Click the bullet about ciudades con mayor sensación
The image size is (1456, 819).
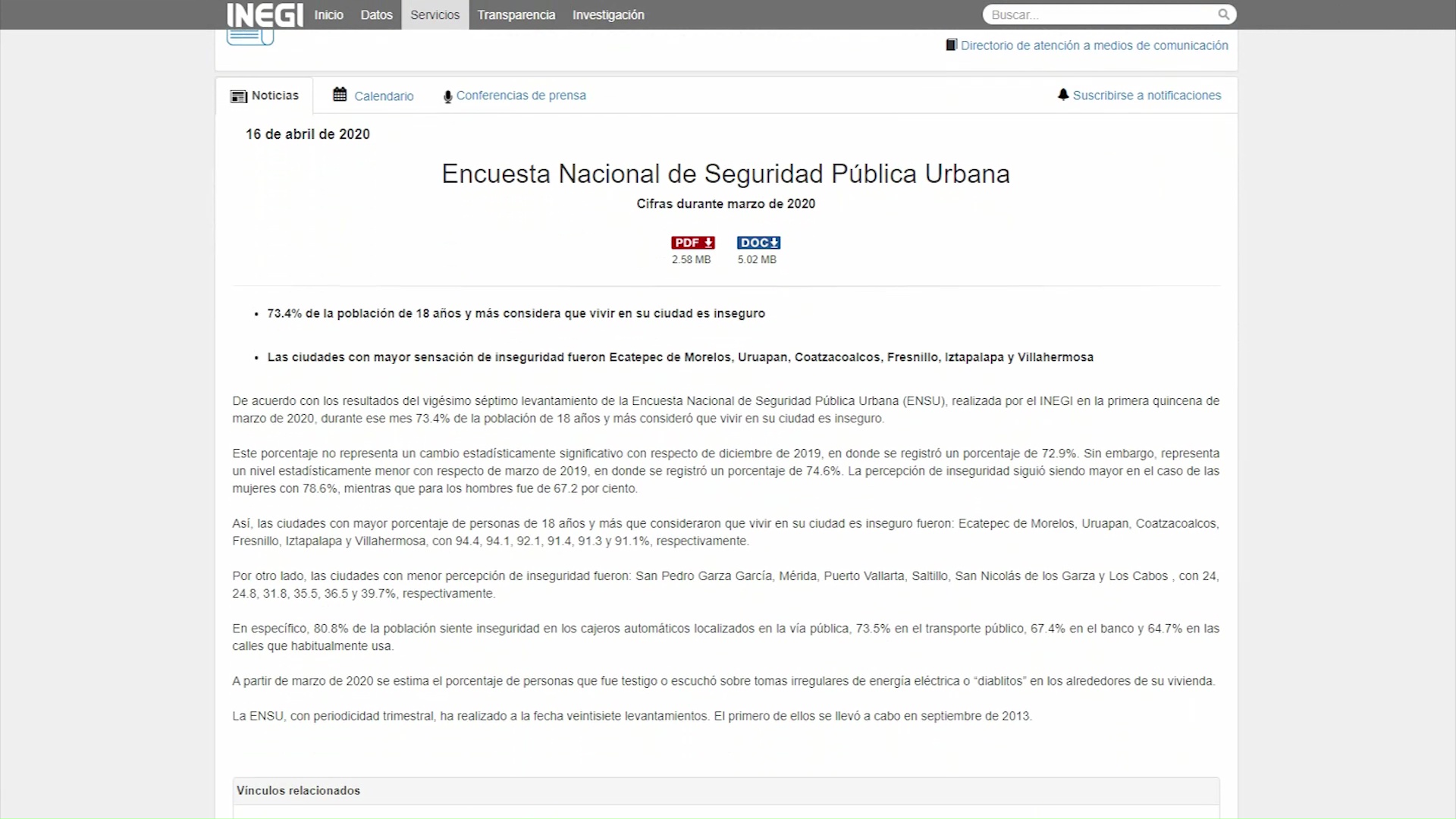click(x=680, y=357)
